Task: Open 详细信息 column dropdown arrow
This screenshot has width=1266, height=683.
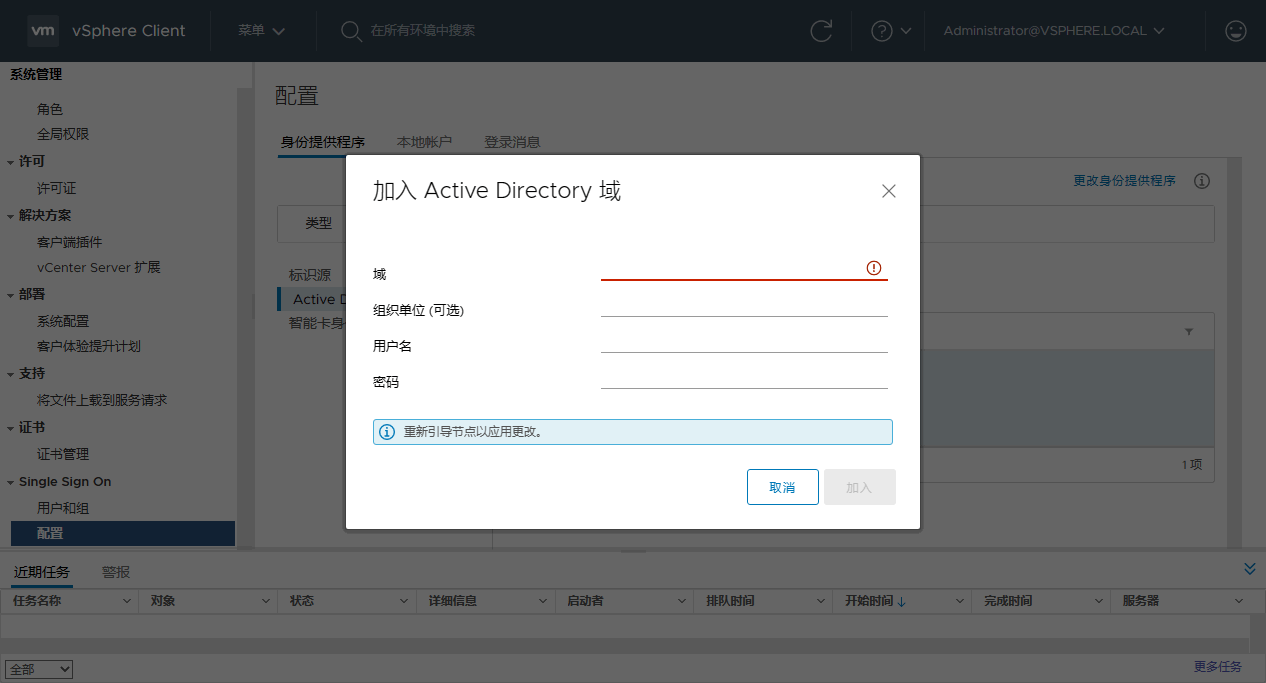Action: [544, 601]
